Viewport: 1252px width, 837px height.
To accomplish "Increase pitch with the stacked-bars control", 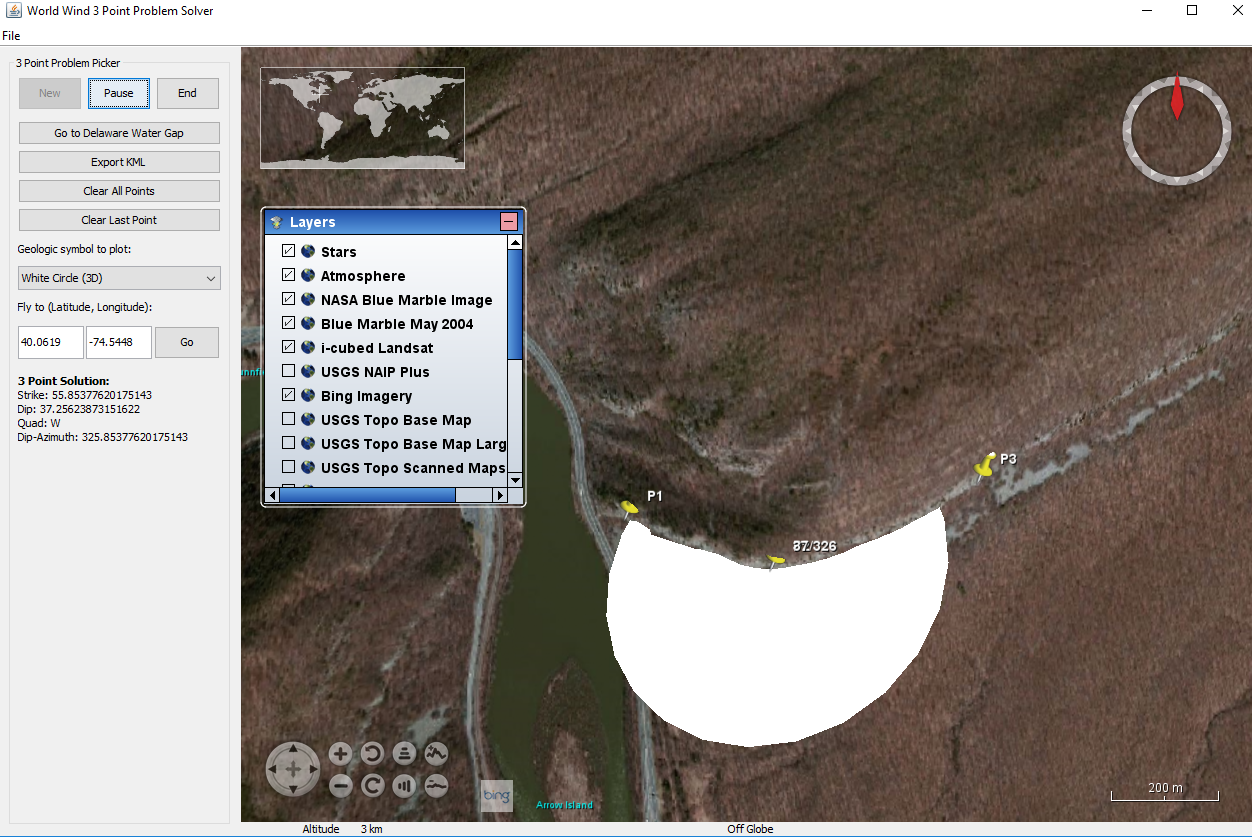I will [404, 754].
